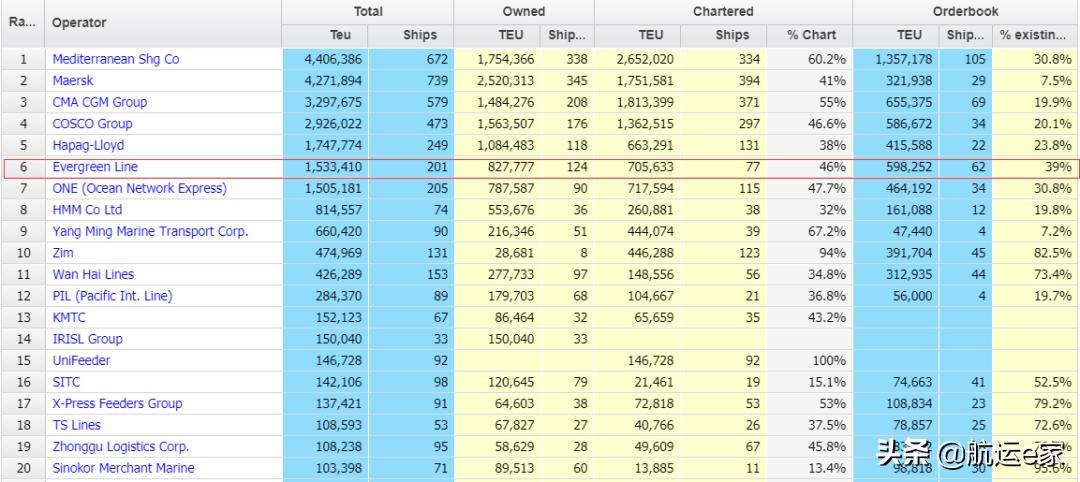Viewport: 1080px width, 482px height.
Task: Open the Hapag-Lloyd operator link
Action: coord(88,145)
